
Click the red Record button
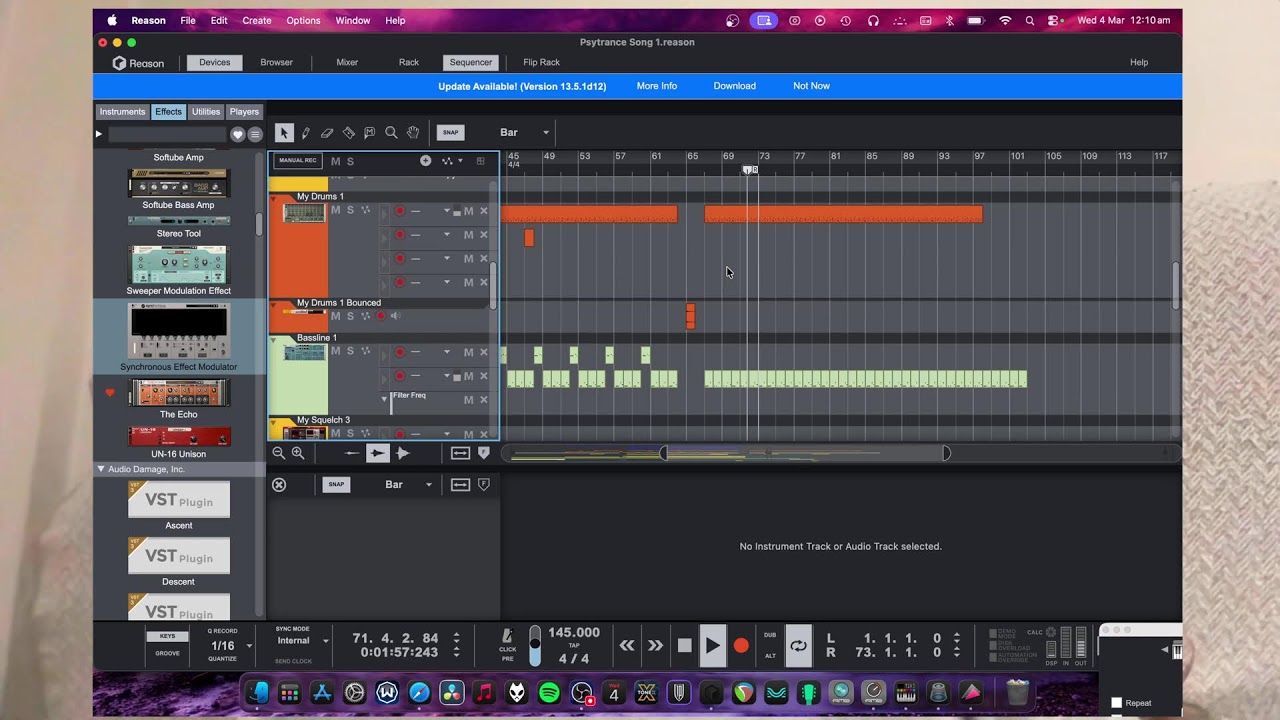[x=741, y=646]
